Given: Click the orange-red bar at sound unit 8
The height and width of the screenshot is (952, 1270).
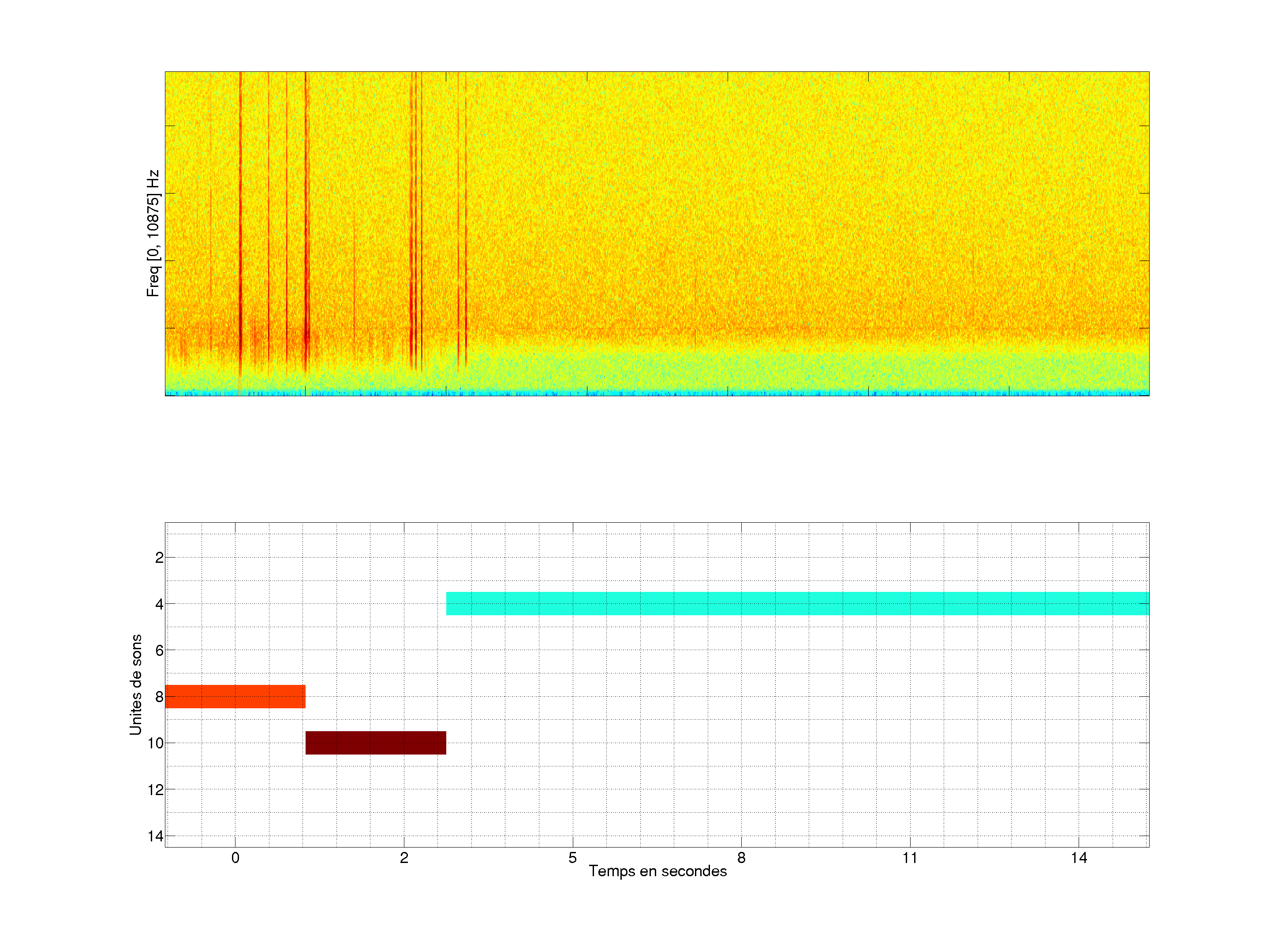Looking at the screenshot, I should click(x=235, y=696).
